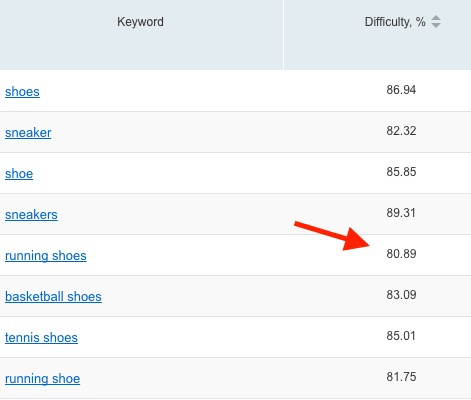Click the 'Difficulty, %' column header text

(x=395, y=22)
